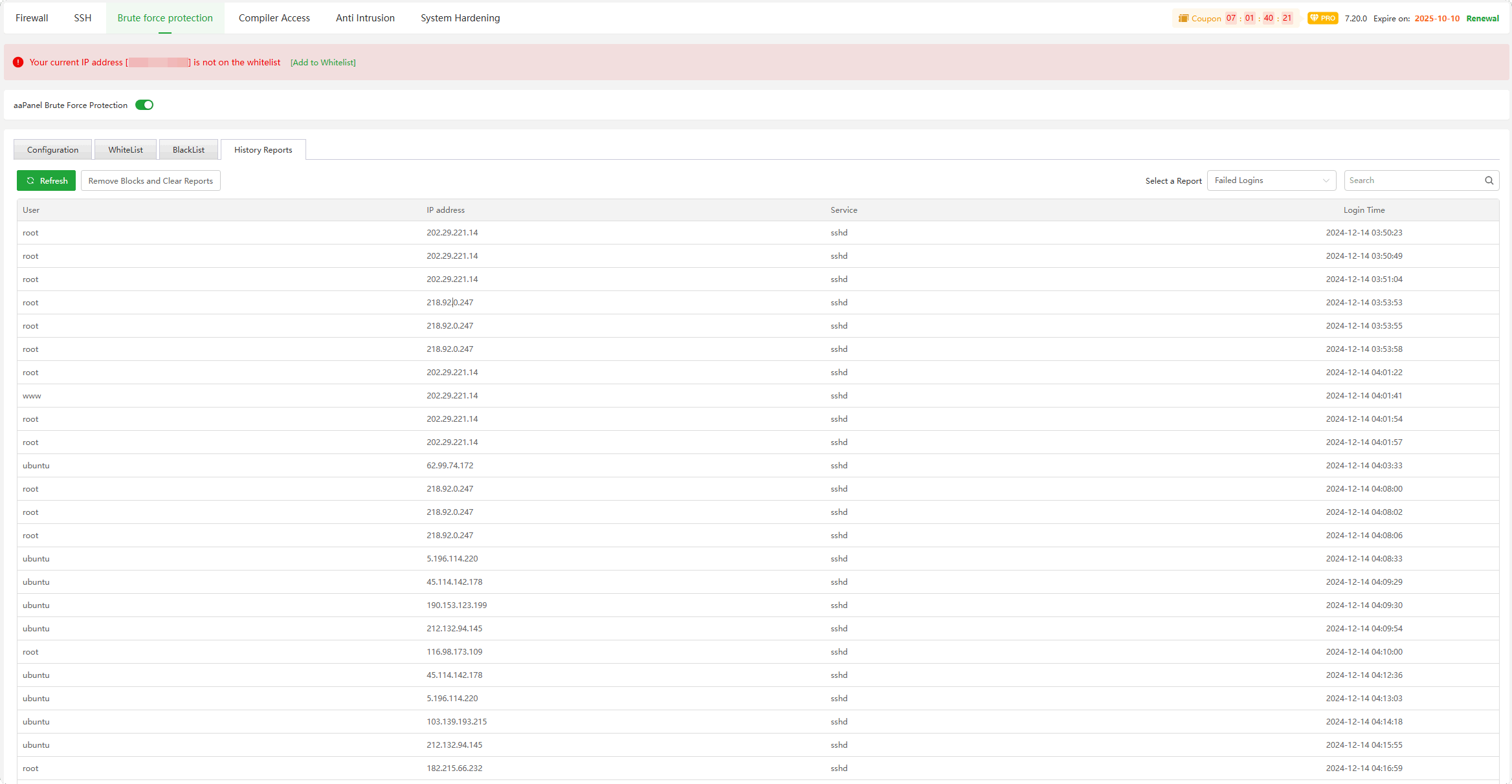Image resolution: width=1512 pixels, height=784 pixels.
Task: Select the History Reports tab
Action: tap(263, 149)
